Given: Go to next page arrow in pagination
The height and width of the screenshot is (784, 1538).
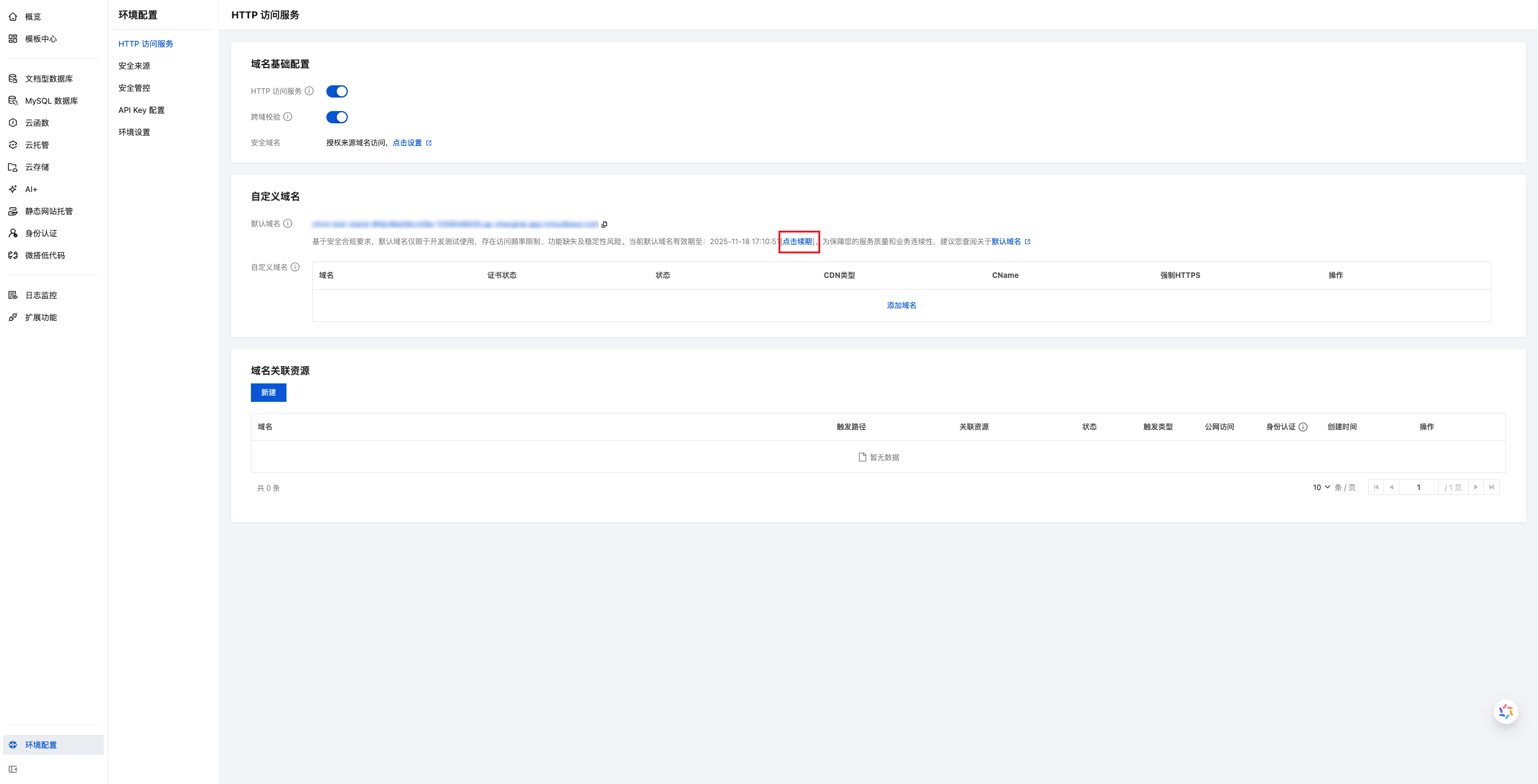Looking at the screenshot, I should coord(1475,488).
